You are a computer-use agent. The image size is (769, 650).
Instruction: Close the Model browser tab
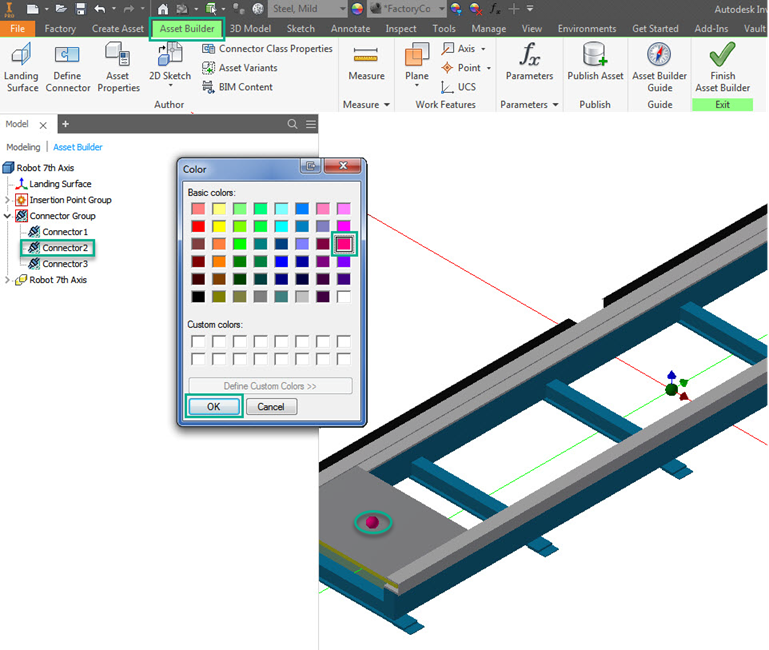43,125
